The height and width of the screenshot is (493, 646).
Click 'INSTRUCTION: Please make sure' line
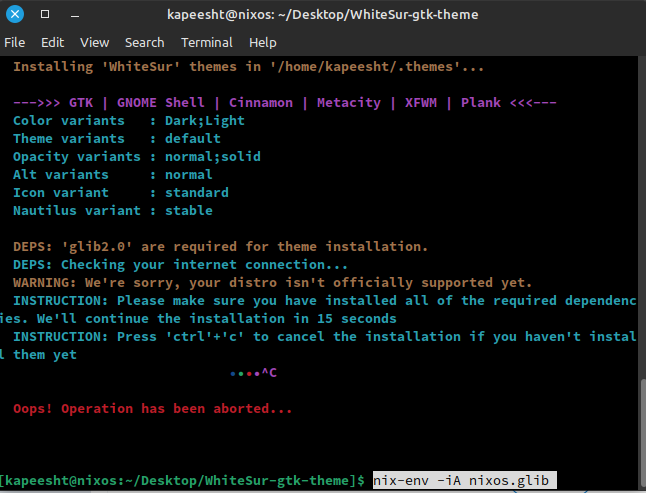325,301
